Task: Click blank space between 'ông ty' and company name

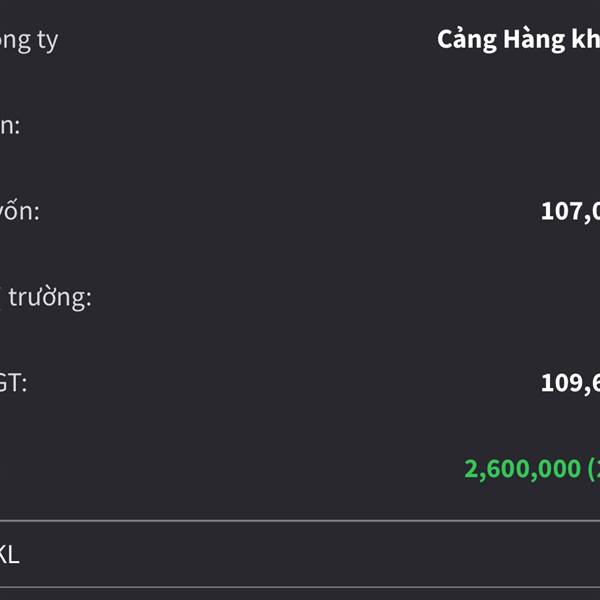Action: (250, 41)
